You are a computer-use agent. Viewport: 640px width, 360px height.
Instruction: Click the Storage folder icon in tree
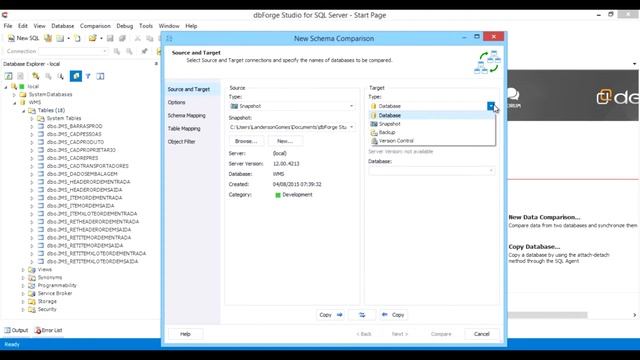32,301
